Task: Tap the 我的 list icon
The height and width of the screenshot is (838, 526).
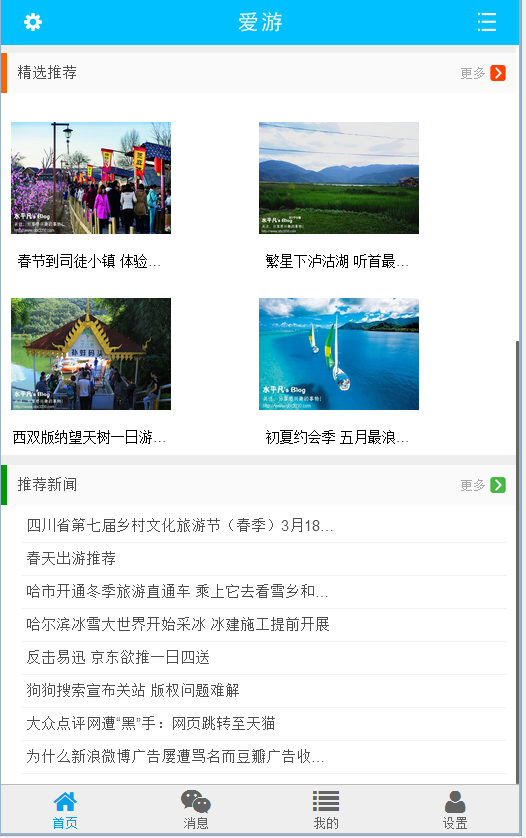Action: [x=326, y=801]
